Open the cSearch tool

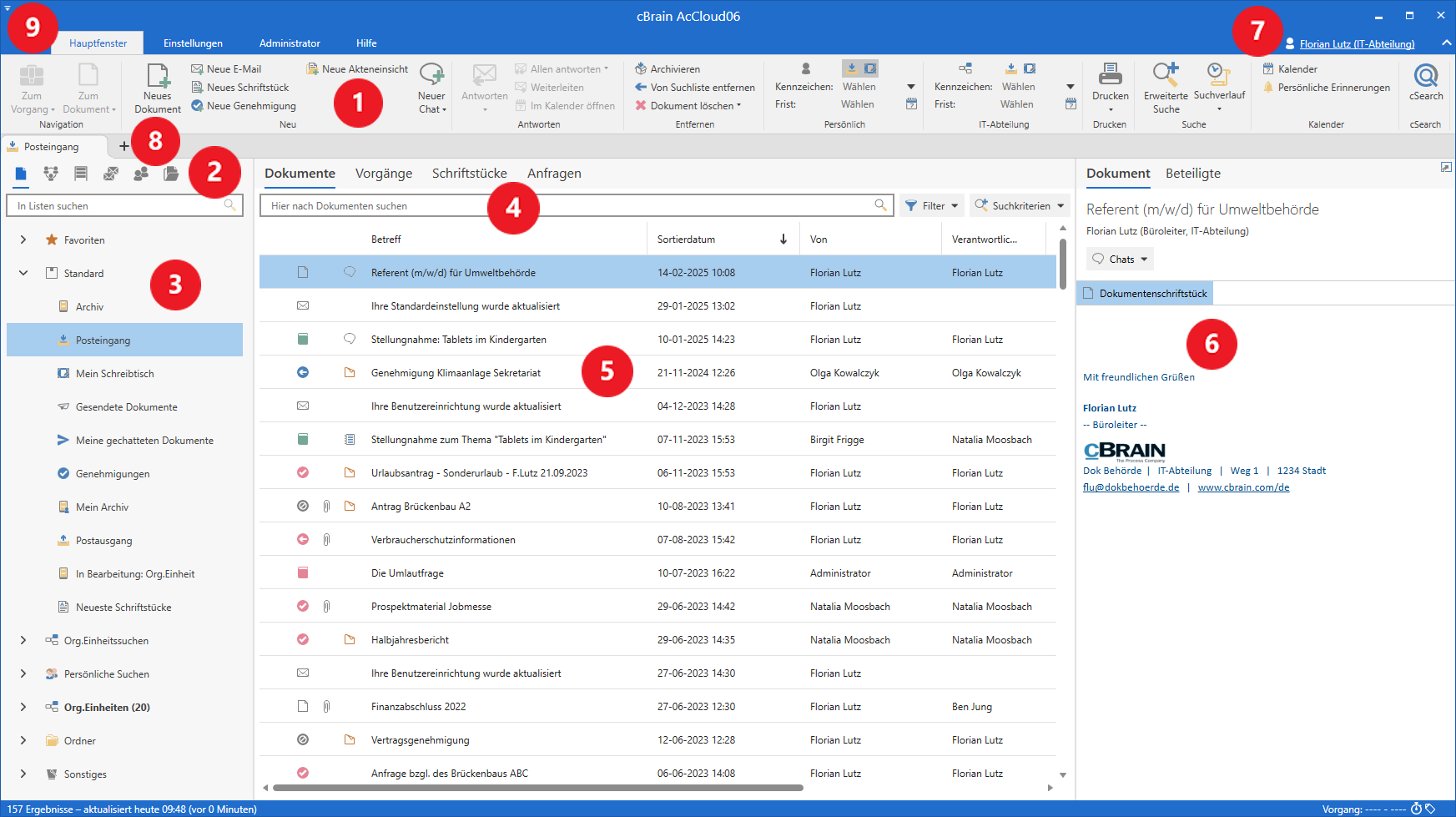(1425, 77)
